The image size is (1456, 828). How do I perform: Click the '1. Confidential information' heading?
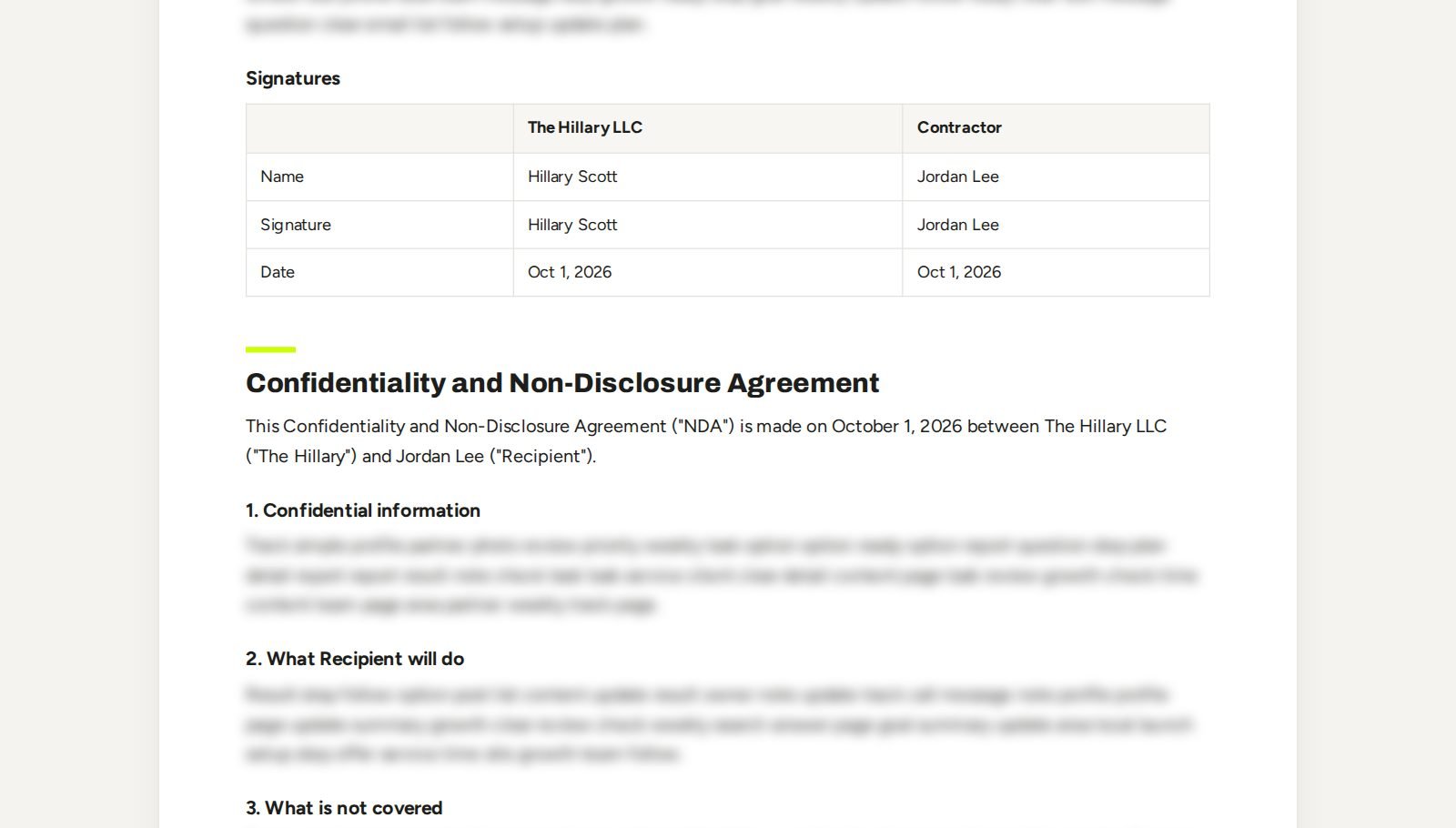363,510
